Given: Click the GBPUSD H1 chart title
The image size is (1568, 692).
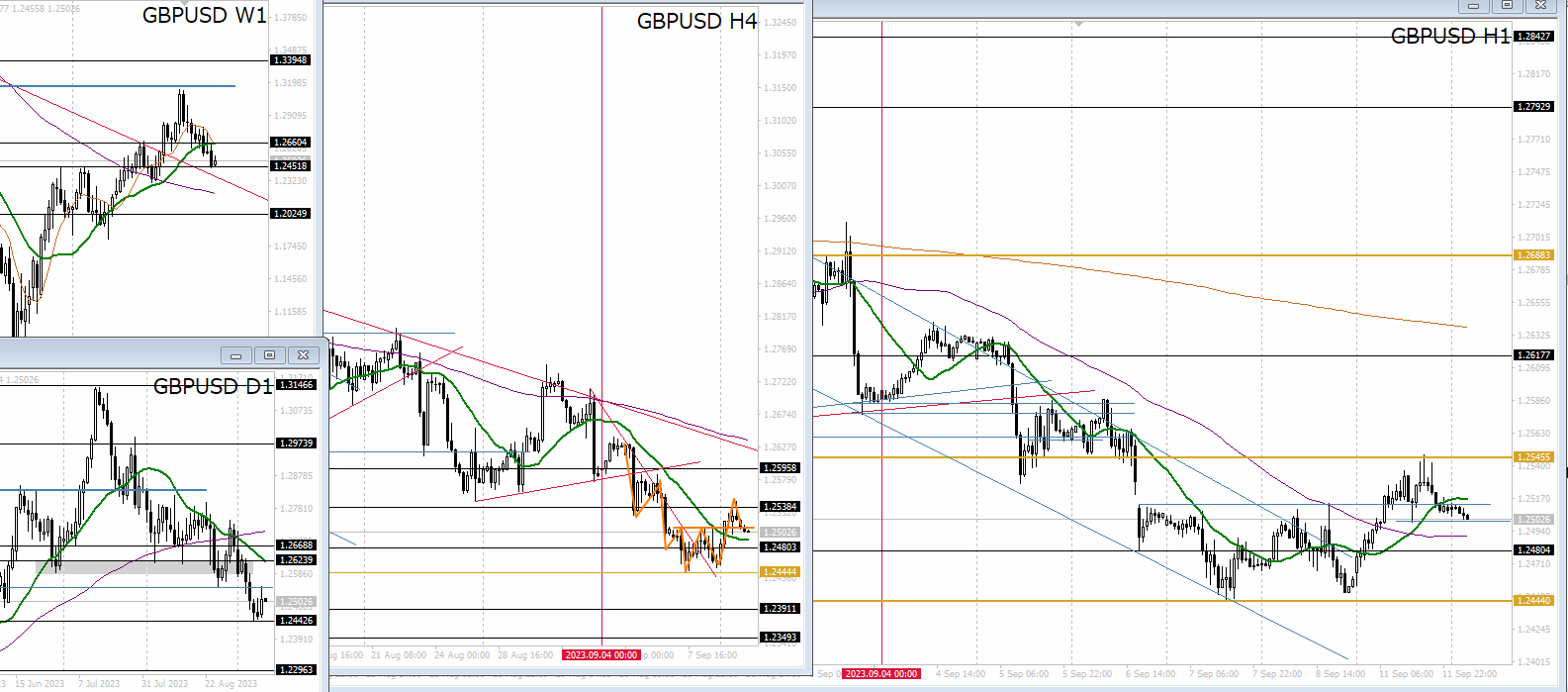Looking at the screenshot, I should 1450,36.
